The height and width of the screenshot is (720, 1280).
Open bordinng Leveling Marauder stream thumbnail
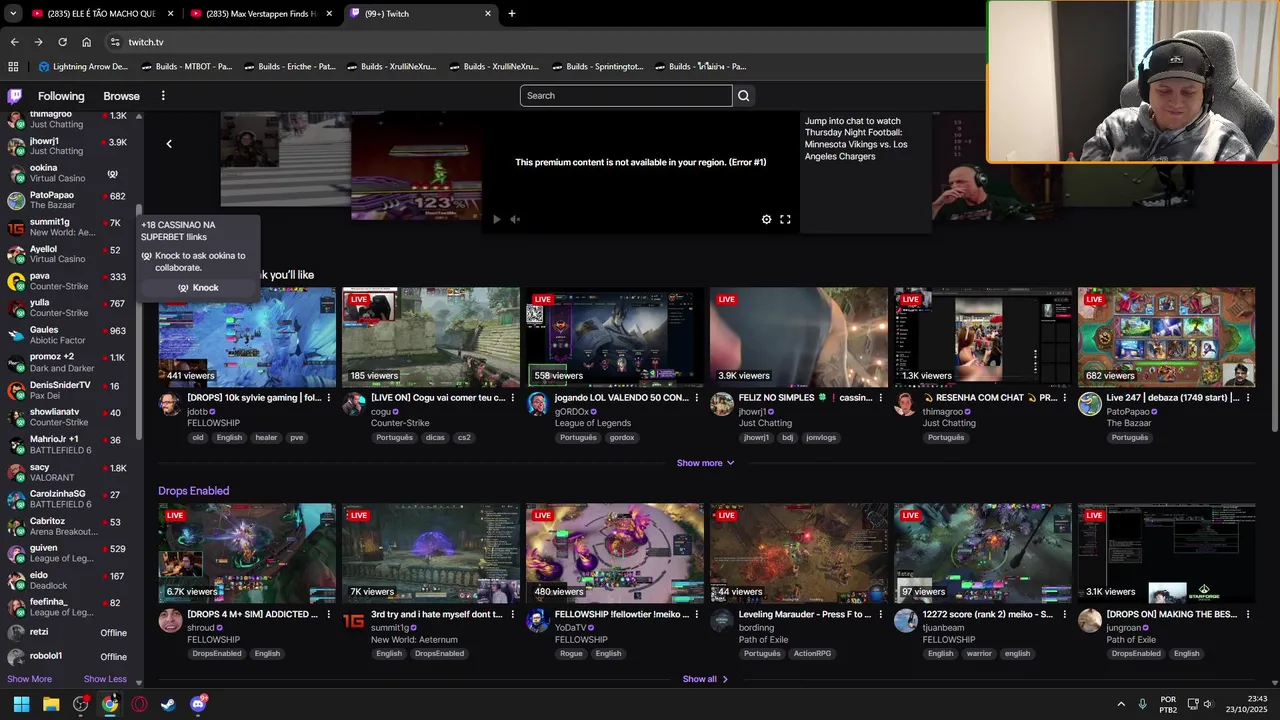(x=798, y=553)
